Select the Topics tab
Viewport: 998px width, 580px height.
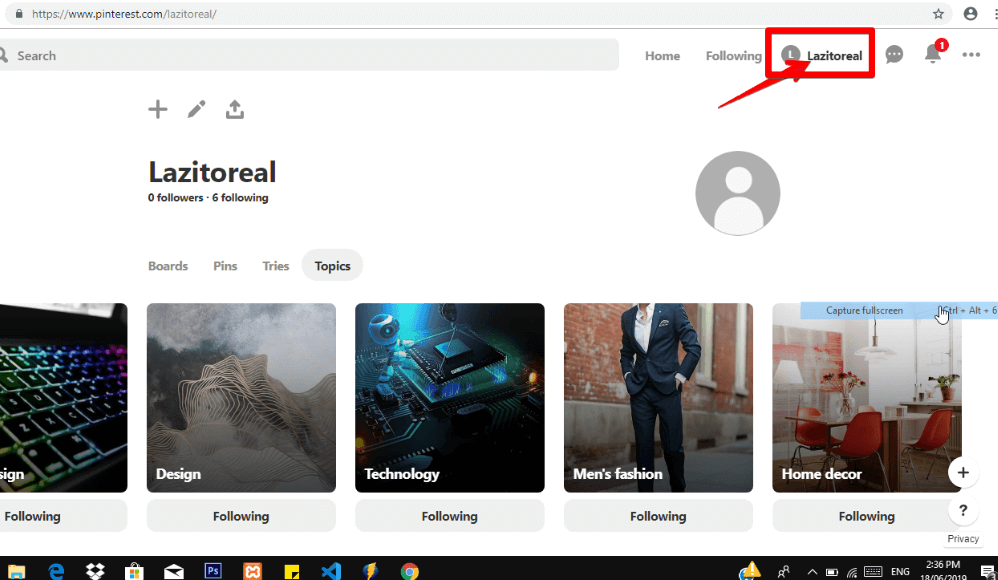pyautogui.click(x=332, y=266)
